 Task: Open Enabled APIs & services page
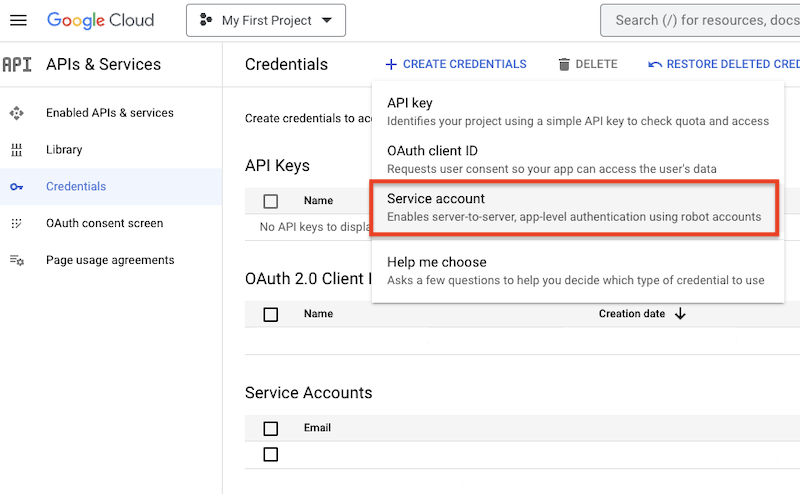coord(110,113)
